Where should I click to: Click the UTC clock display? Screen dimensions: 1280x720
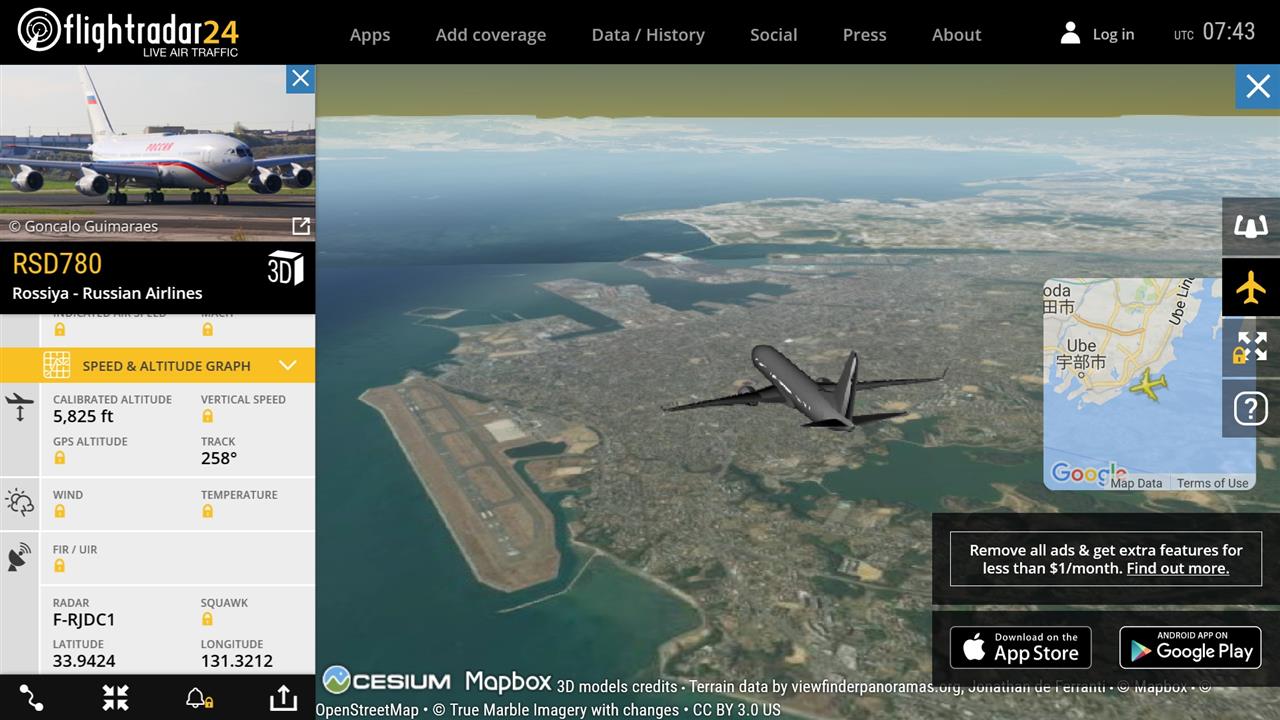pyautogui.click(x=1214, y=32)
